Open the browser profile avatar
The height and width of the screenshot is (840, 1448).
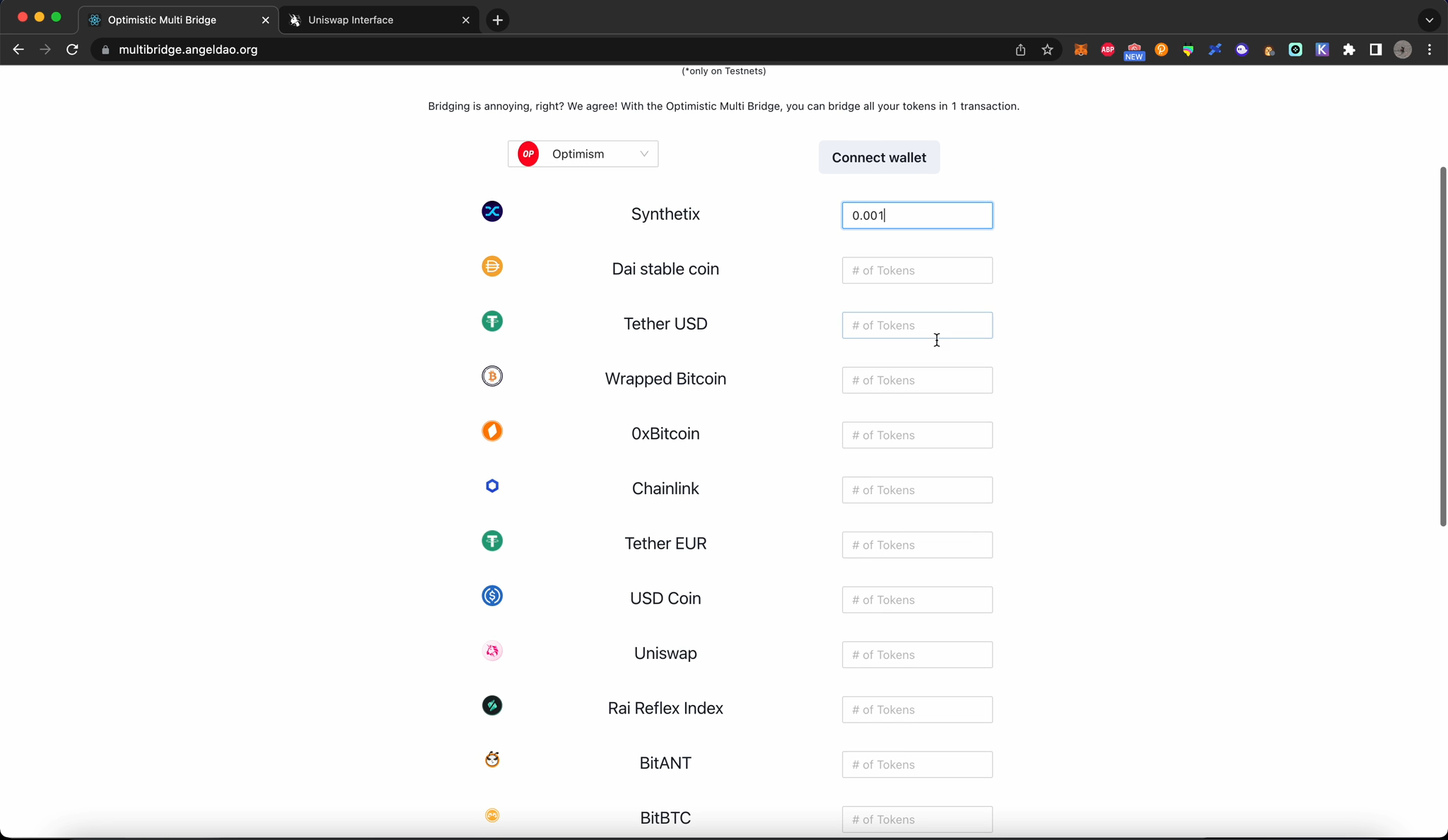[1403, 49]
